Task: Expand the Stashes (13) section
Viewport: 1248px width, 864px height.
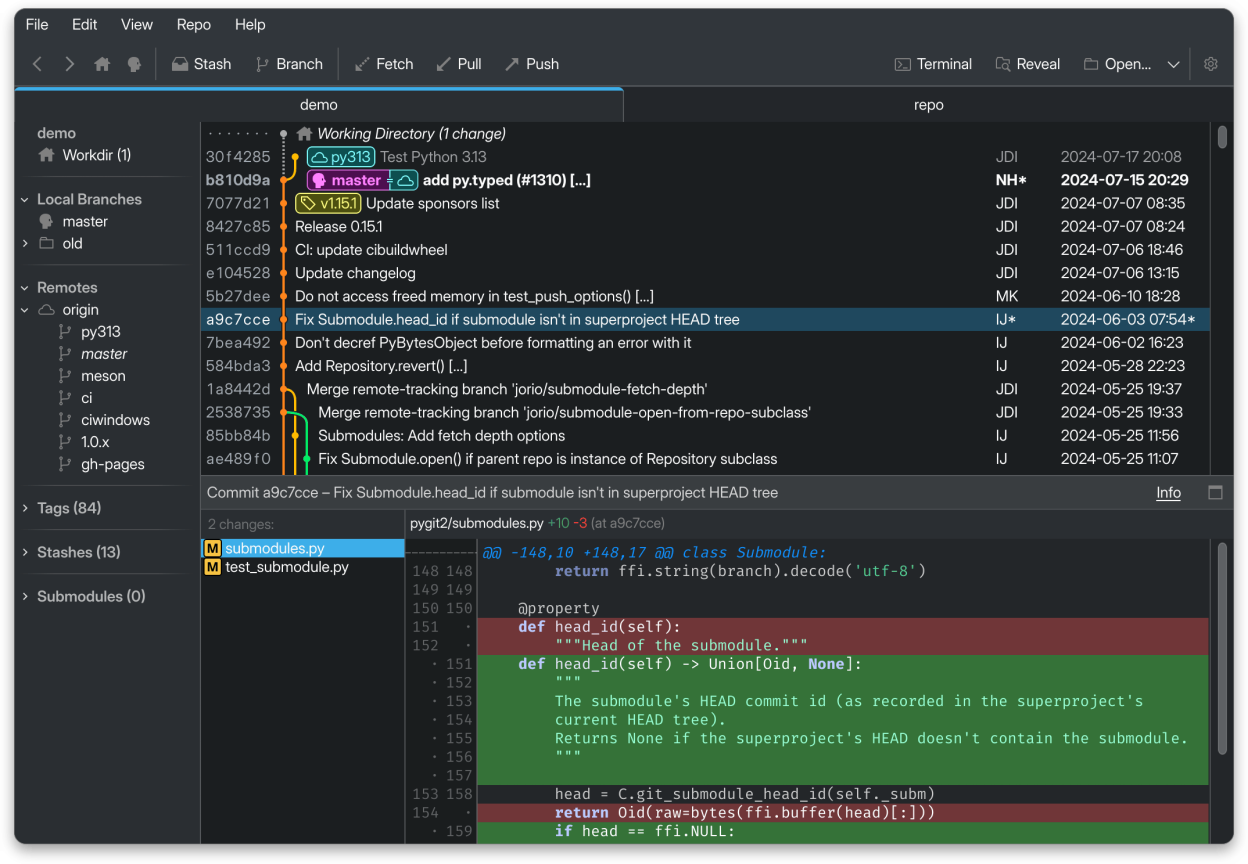Action: coord(25,552)
